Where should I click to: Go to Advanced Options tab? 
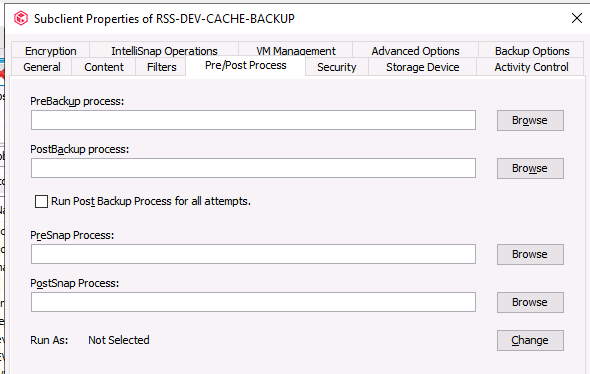click(415, 51)
